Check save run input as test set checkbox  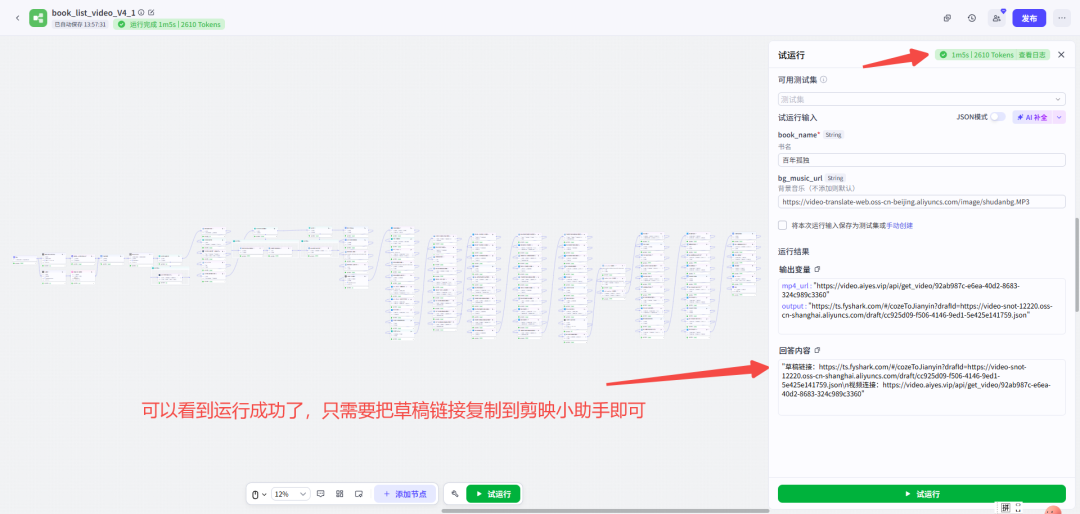(x=782, y=225)
